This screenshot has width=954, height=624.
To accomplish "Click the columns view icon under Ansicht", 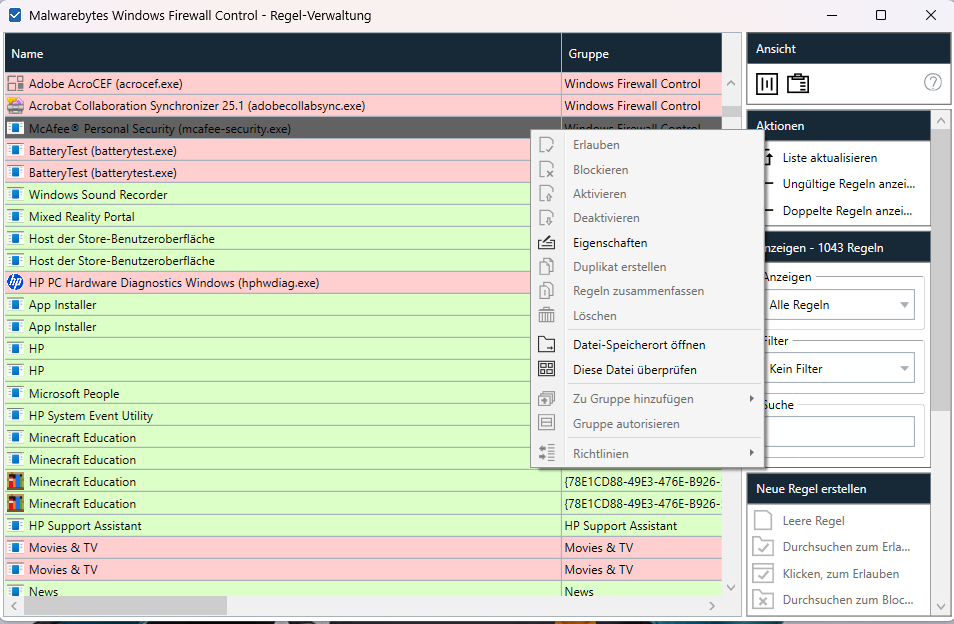I will point(767,83).
